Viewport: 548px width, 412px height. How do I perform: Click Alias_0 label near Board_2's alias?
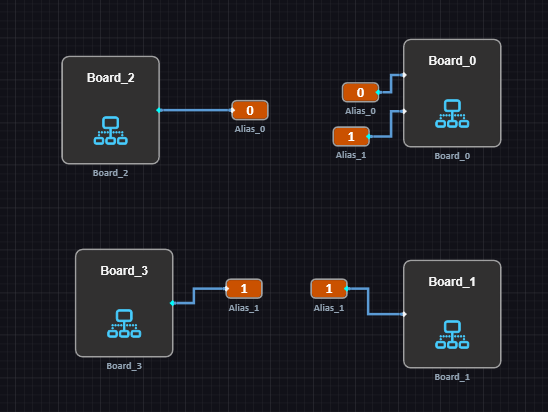tap(250, 129)
